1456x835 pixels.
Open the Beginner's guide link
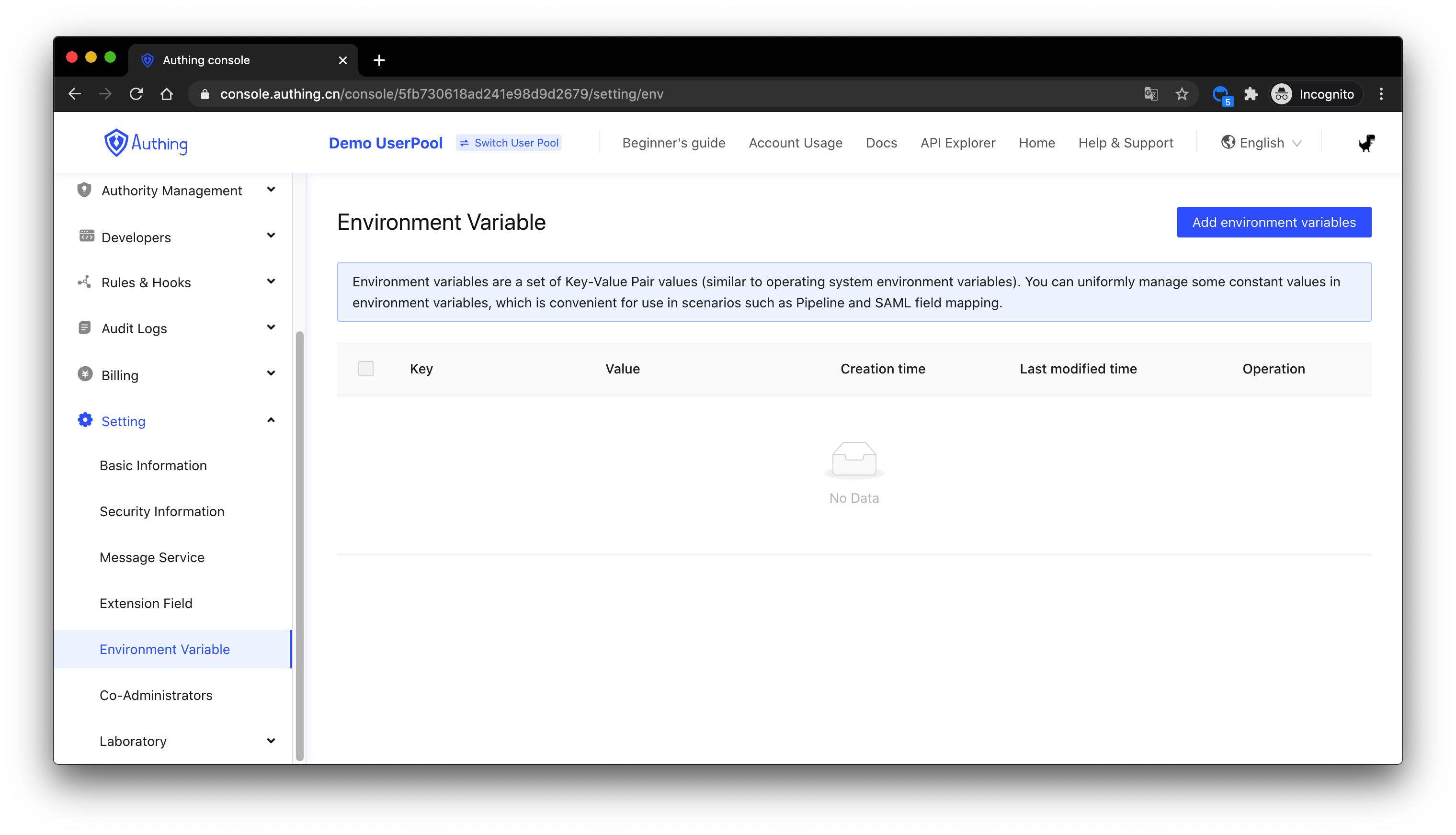(x=673, y=143)
